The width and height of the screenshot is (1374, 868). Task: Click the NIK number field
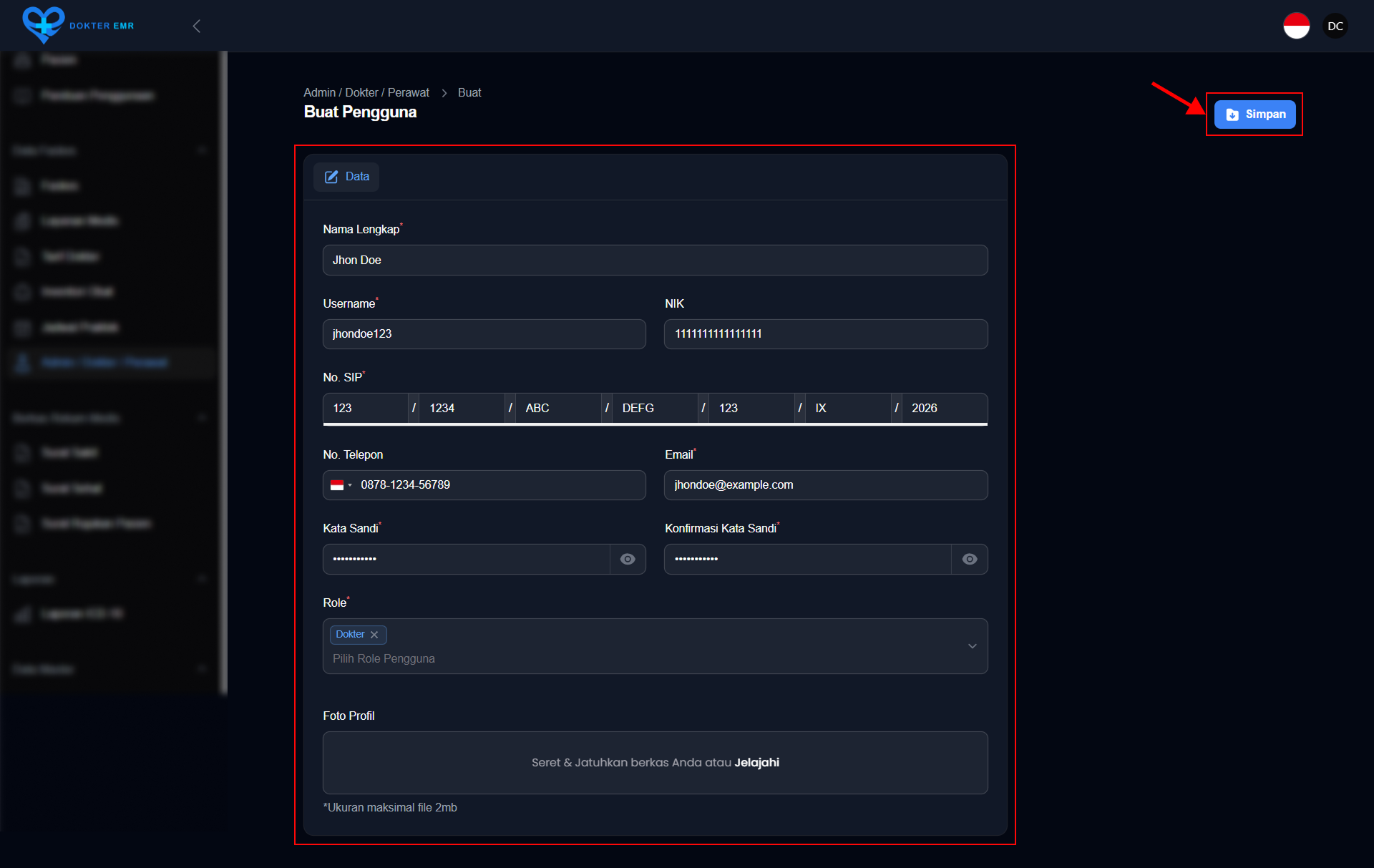click(826, 334)
